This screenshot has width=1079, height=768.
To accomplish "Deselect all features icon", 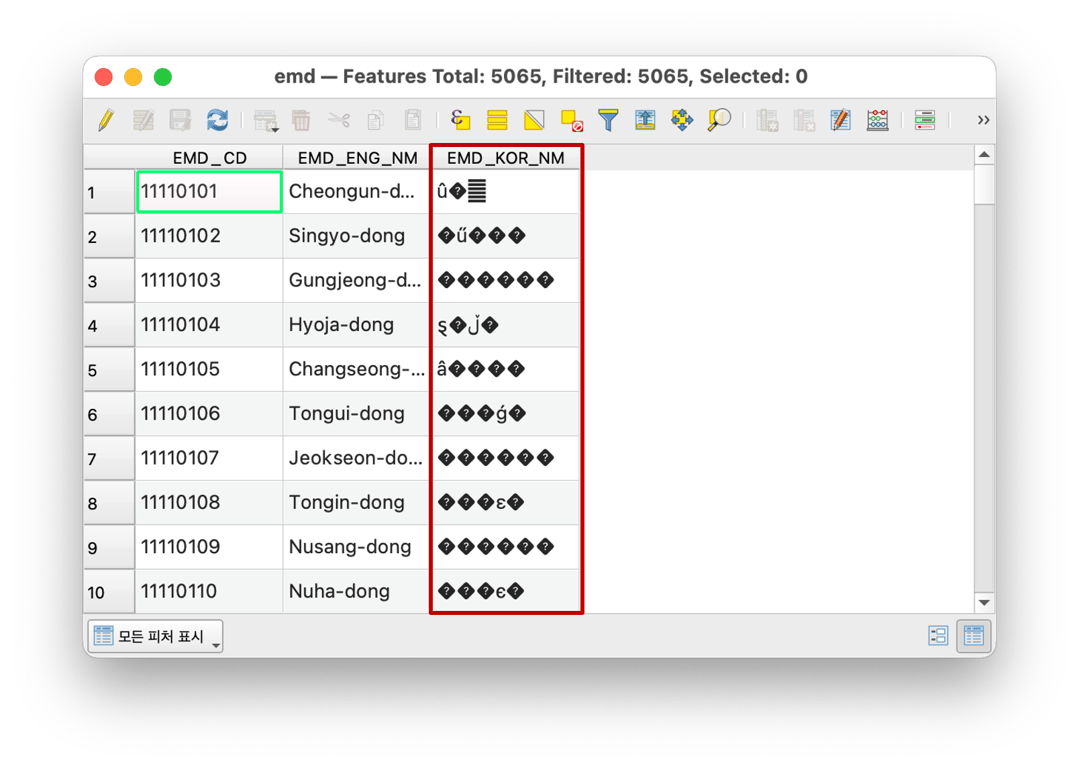I will (x=572, y=120).
